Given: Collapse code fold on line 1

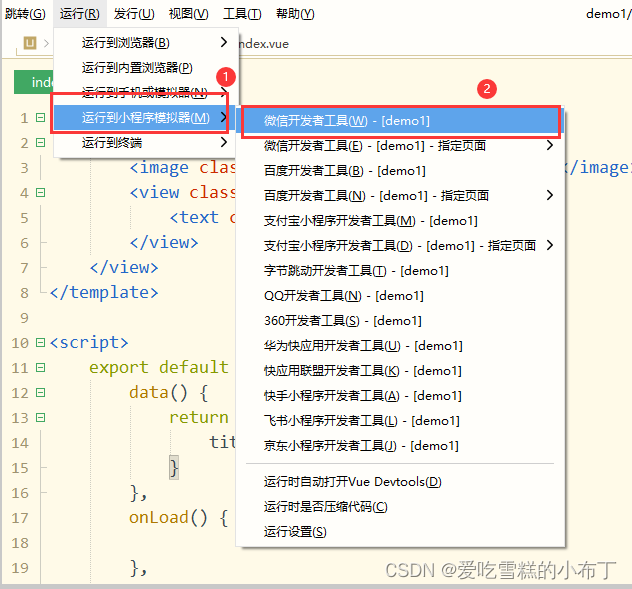Looking at the screenshot, I should 40,117.
